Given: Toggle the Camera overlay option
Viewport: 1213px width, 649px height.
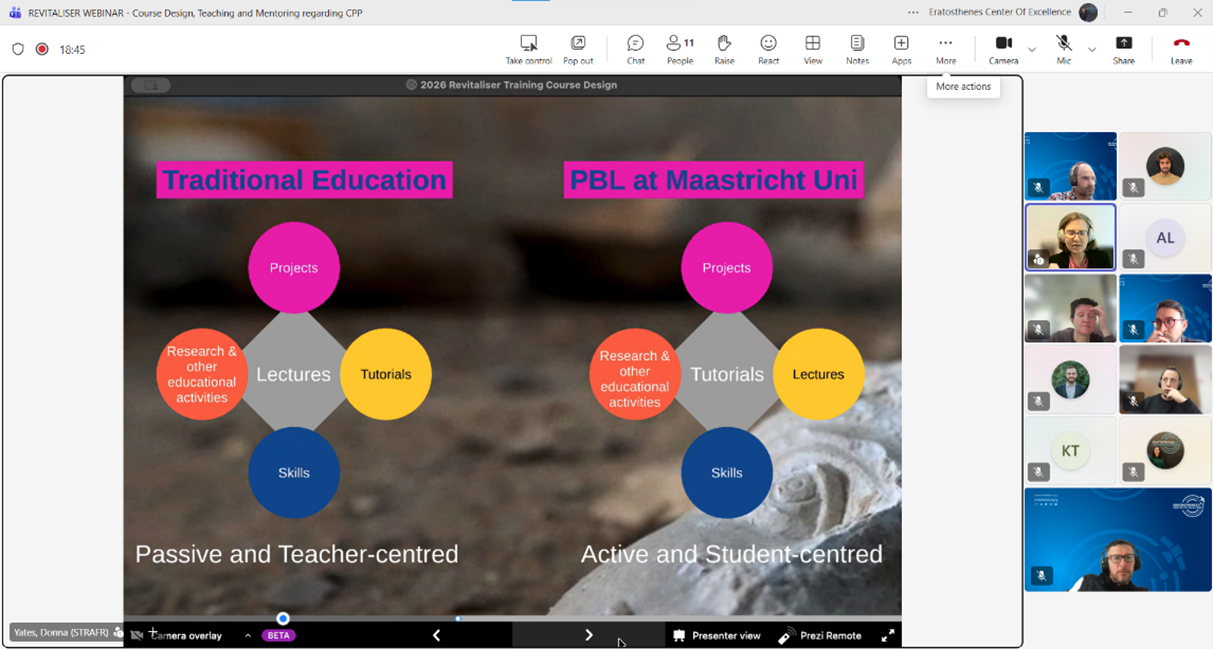Looking at the screenshot, I should 177,635.
